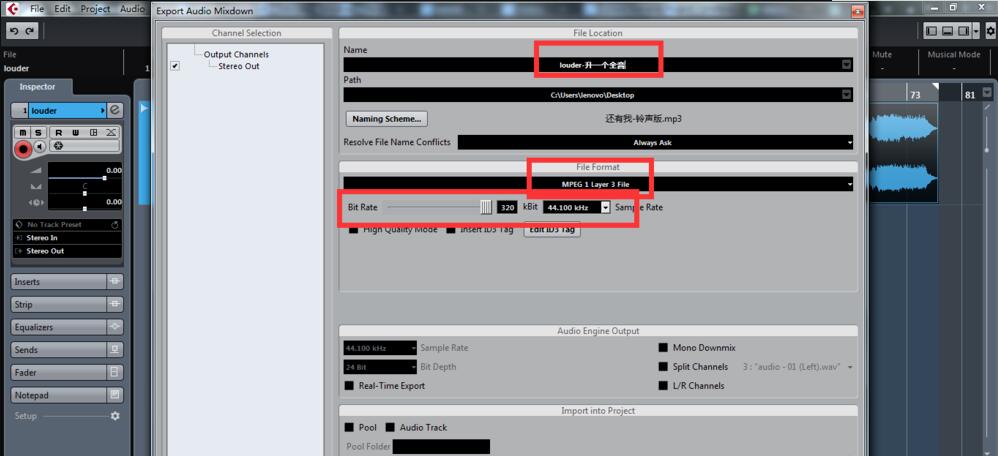Open the File Format MPEG 1 Layer 3 dropdown
The image size is (998, 456).
click(x=598, y=184)
